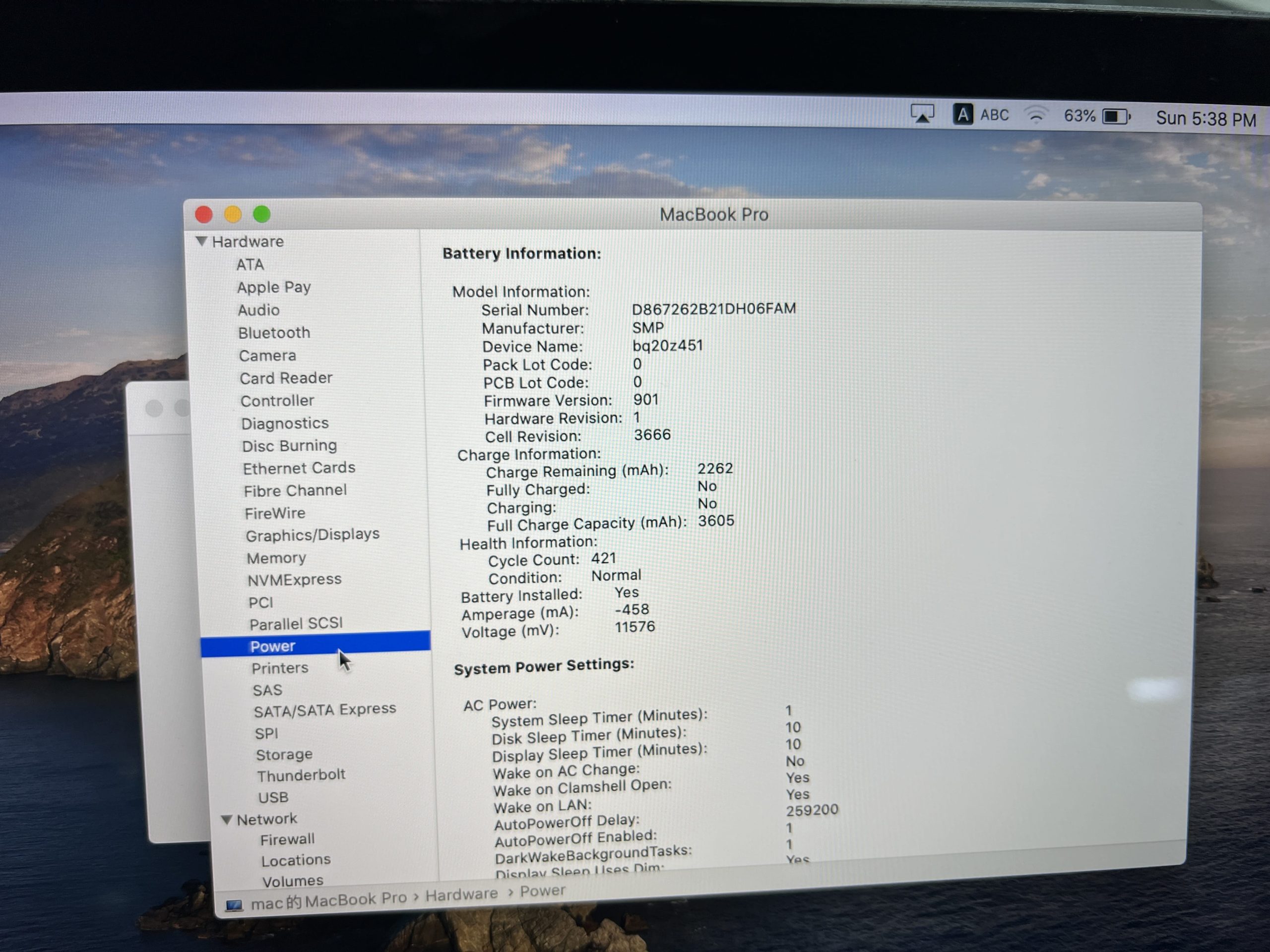1270x952 pixels.
Task: Select Apple Pay in the sidebar
Action: coord(274,287)
